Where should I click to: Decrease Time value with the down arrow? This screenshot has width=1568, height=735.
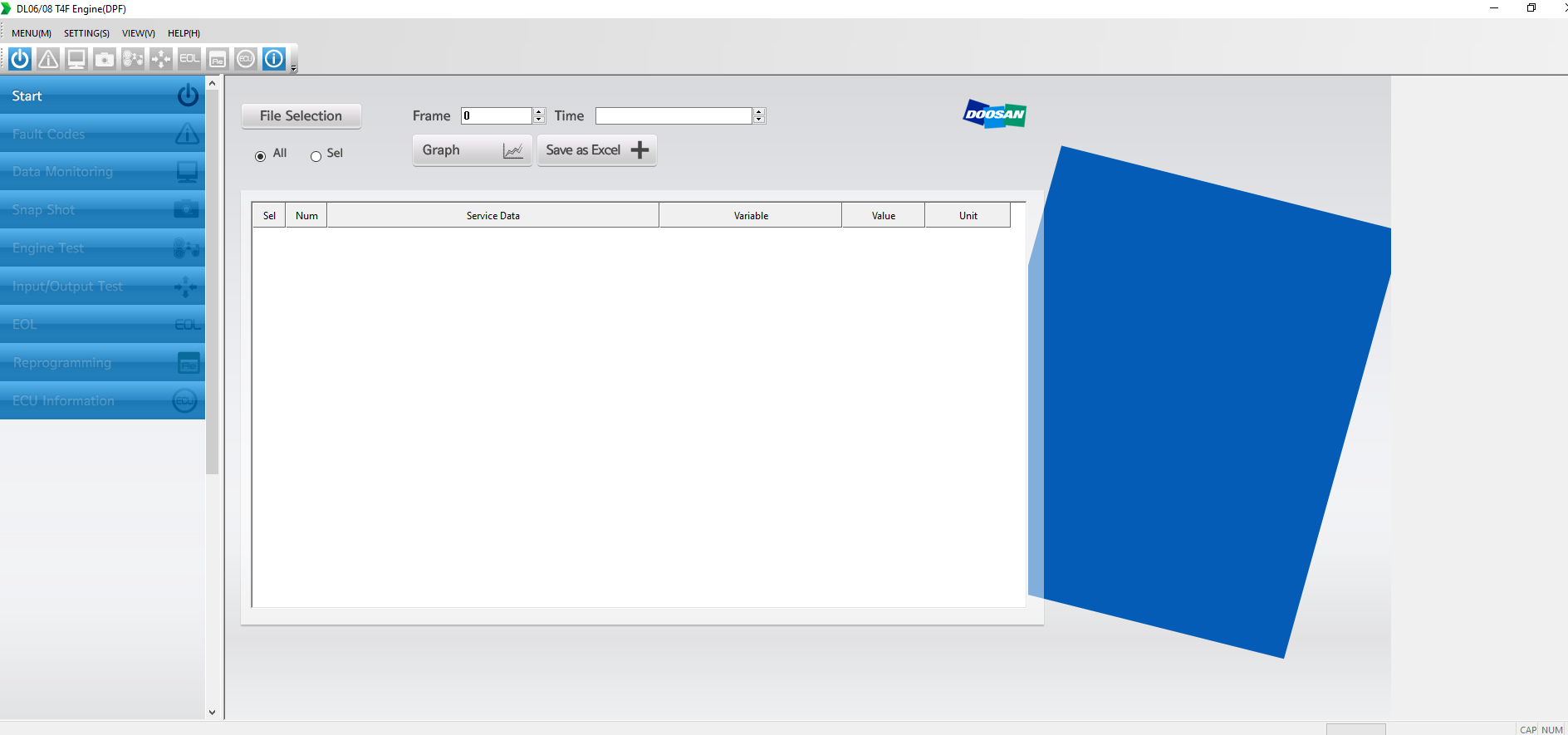[x=759, y=120]
